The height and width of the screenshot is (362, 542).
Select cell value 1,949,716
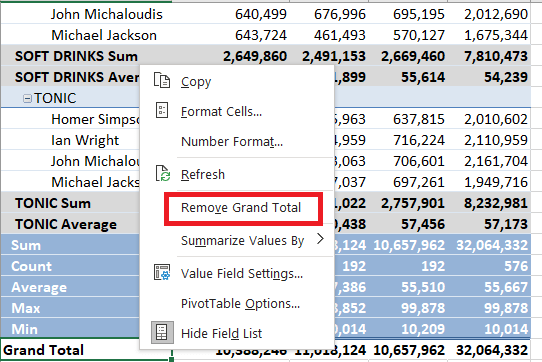496,182
